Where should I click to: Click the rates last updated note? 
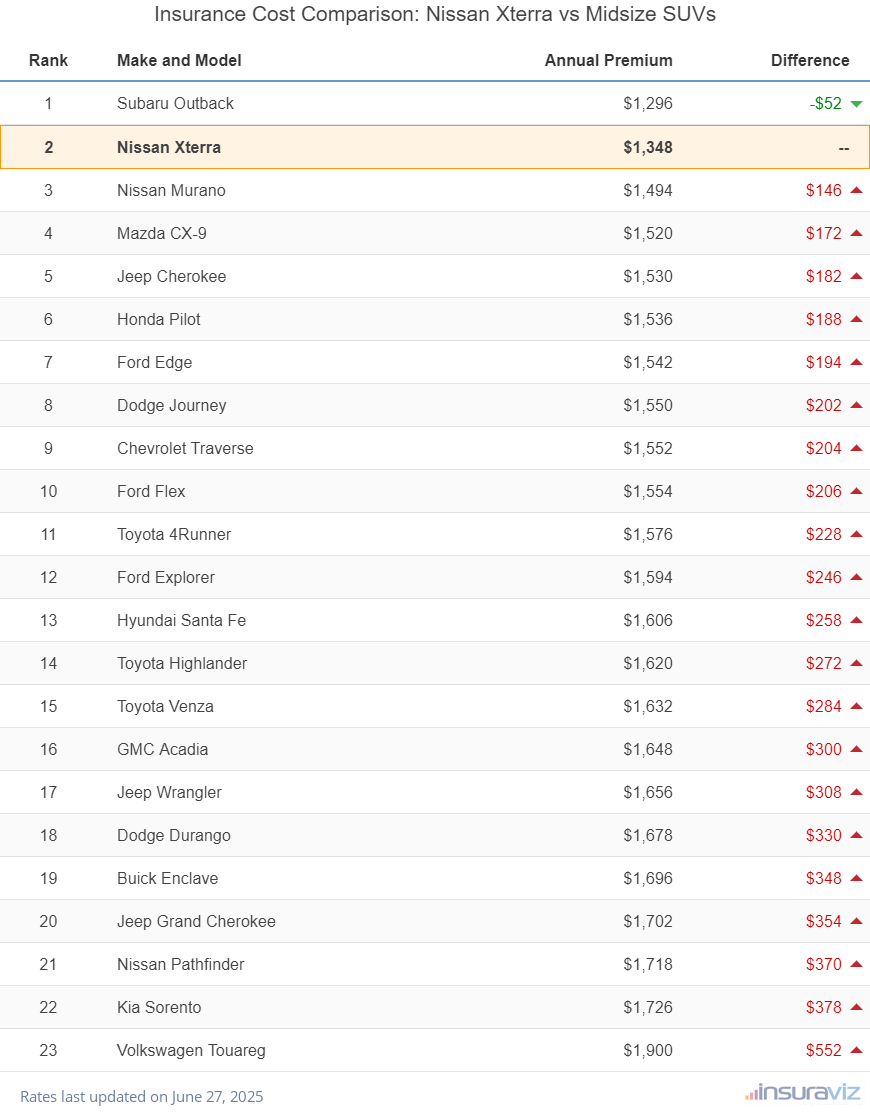pyautogui.click(x=142, y=1096)
